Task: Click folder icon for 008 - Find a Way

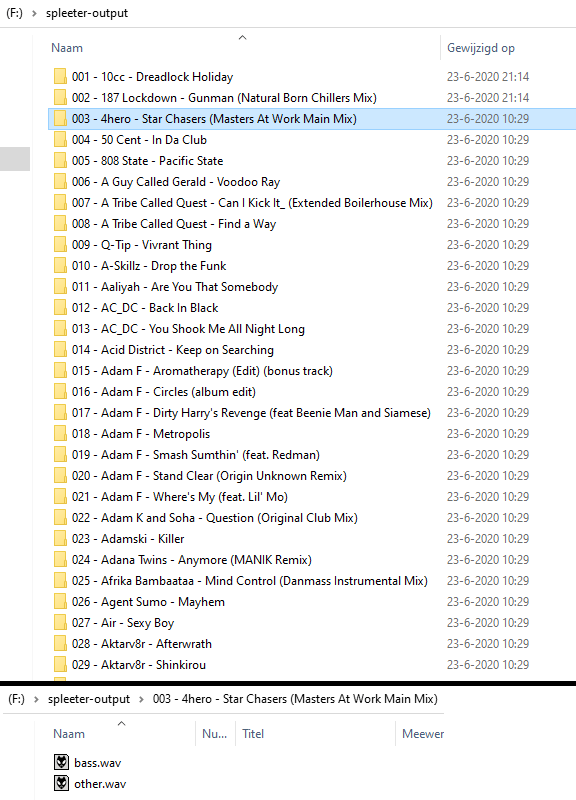Action: 60,223
